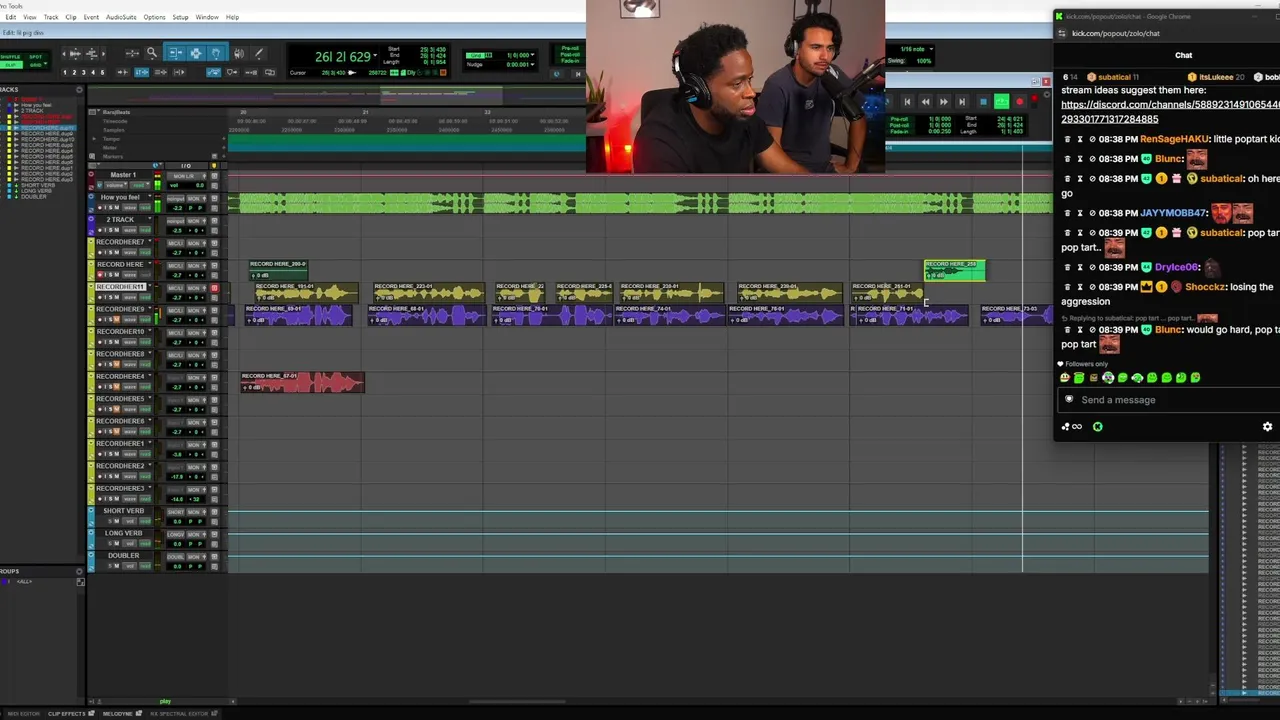Select the Scrubber speaker tool
1280x720 pixels.
point(240,53)
